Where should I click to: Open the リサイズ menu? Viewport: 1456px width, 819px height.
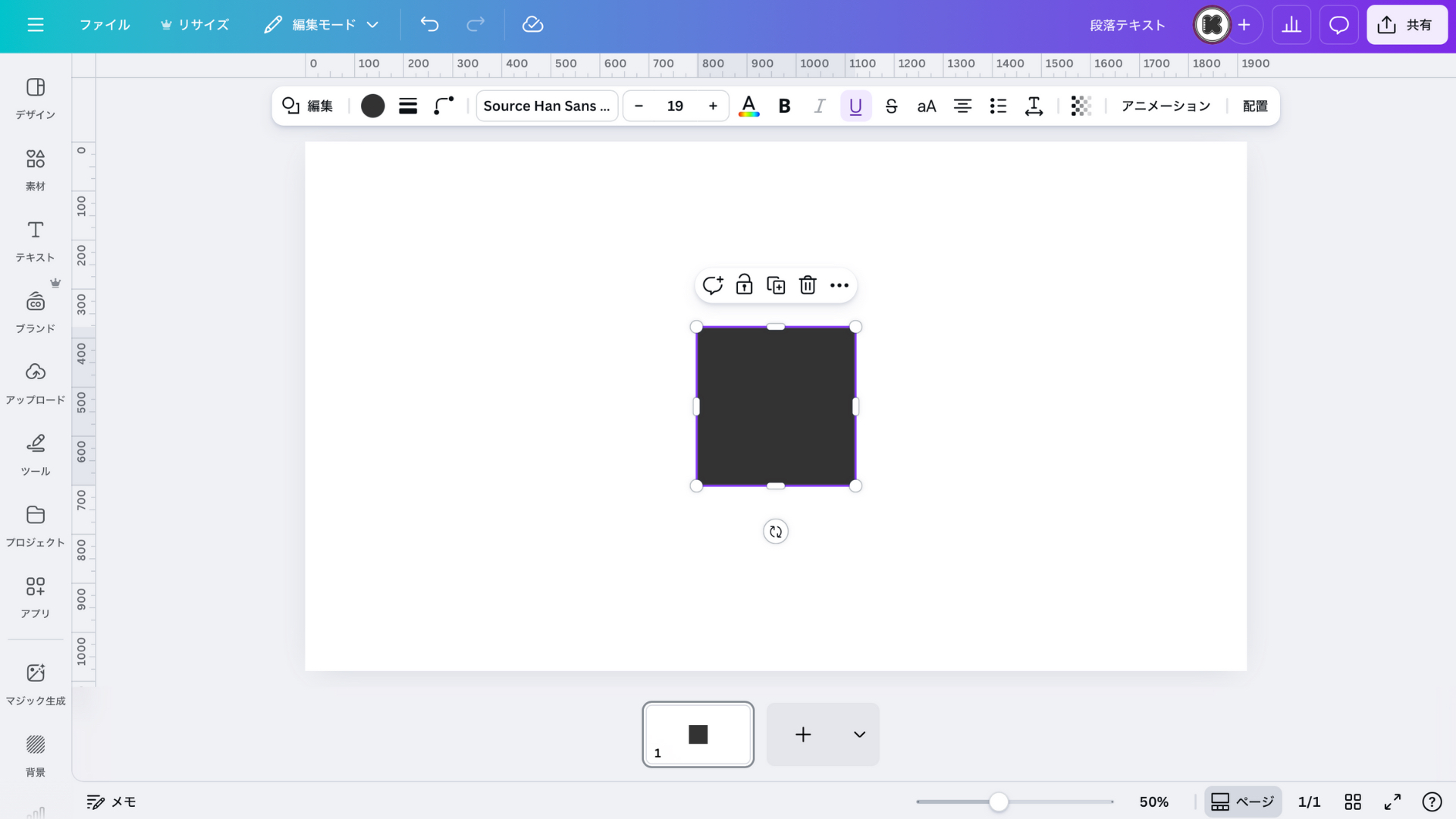click(195, 24)
